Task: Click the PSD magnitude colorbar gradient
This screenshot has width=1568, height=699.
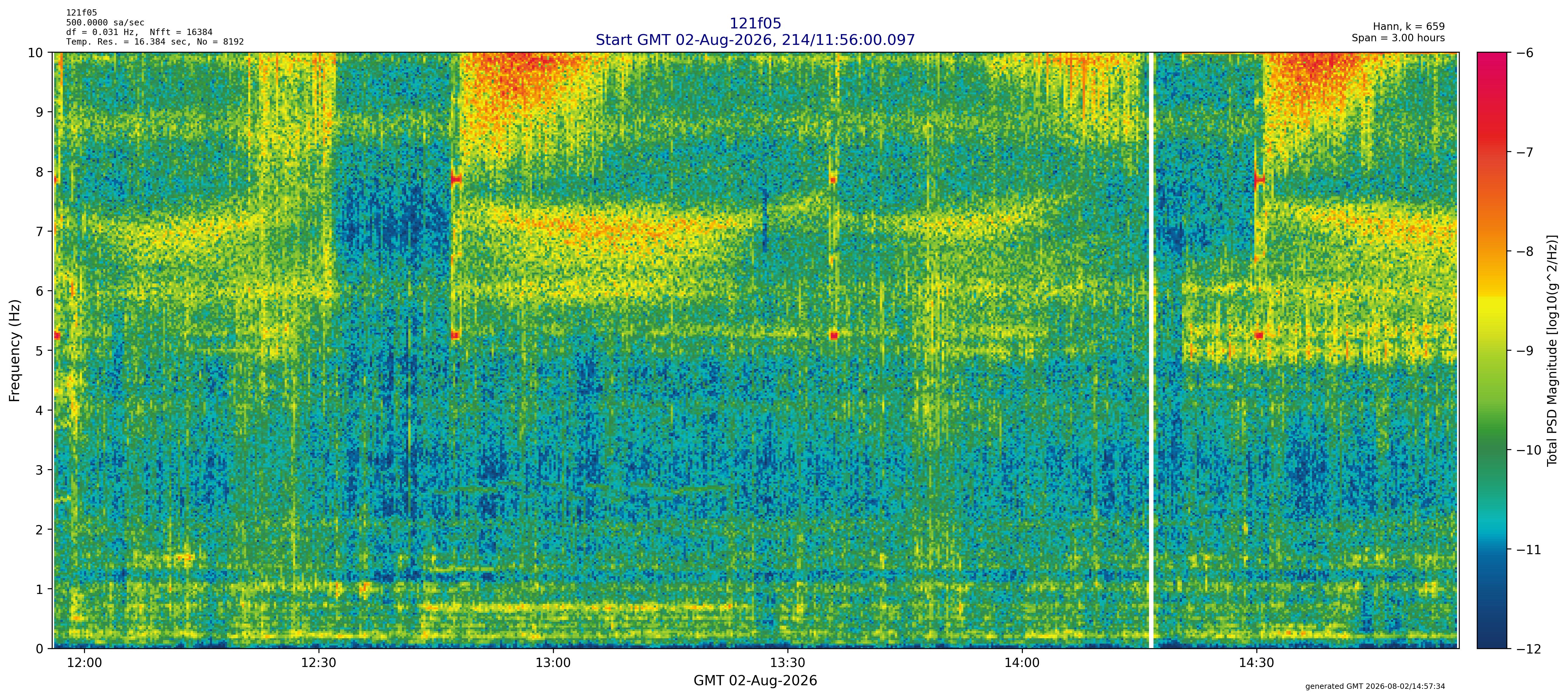Action: pyautogui.click(x=1492, y=350)
